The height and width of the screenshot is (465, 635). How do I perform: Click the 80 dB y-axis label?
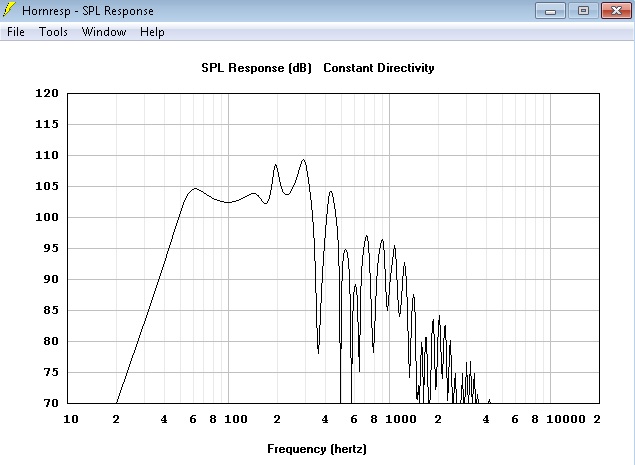coord(51,341)
